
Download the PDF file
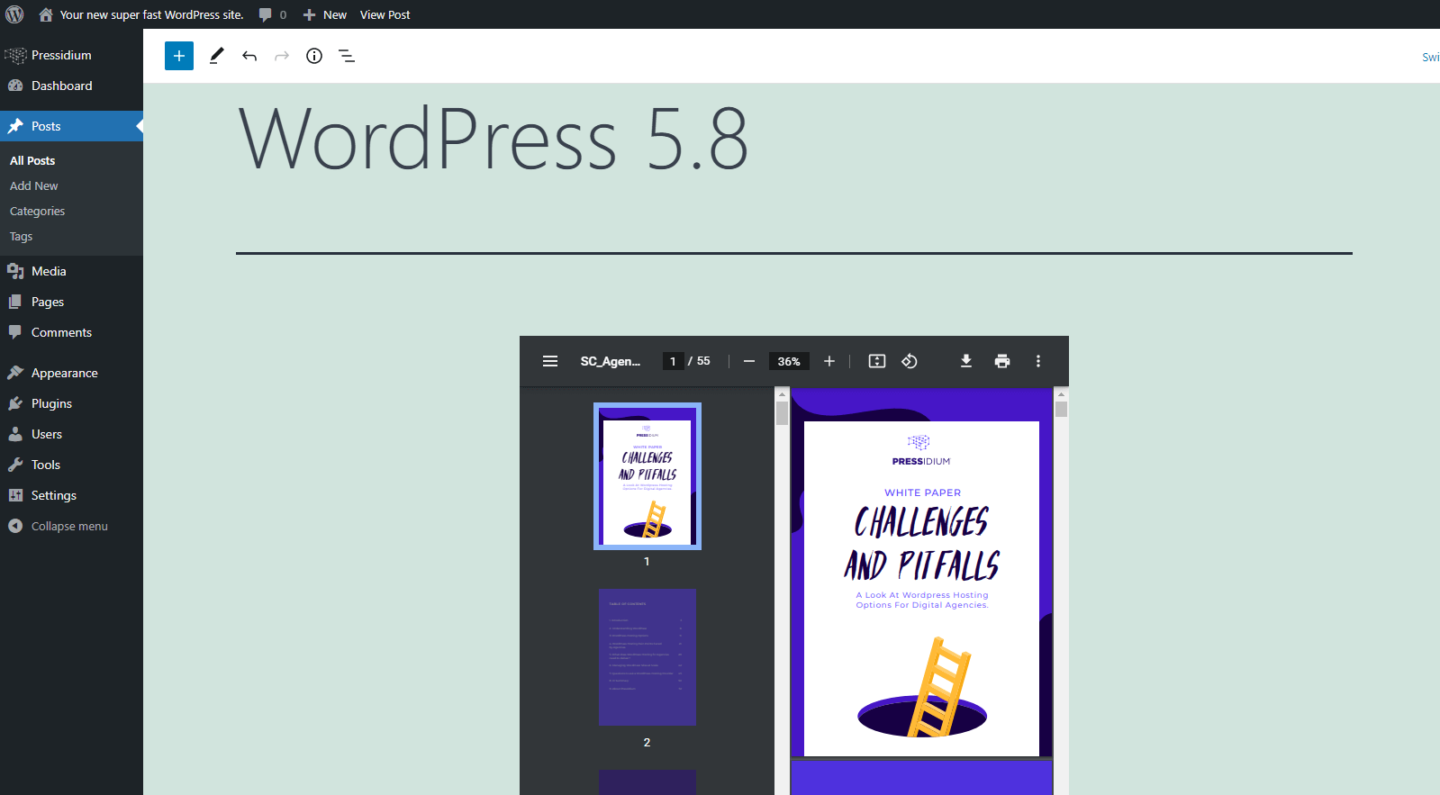[966, 361]
